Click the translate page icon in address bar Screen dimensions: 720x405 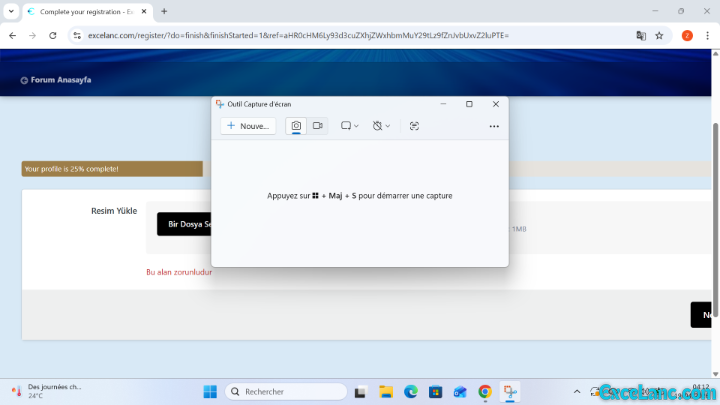(x=641, y=35)
